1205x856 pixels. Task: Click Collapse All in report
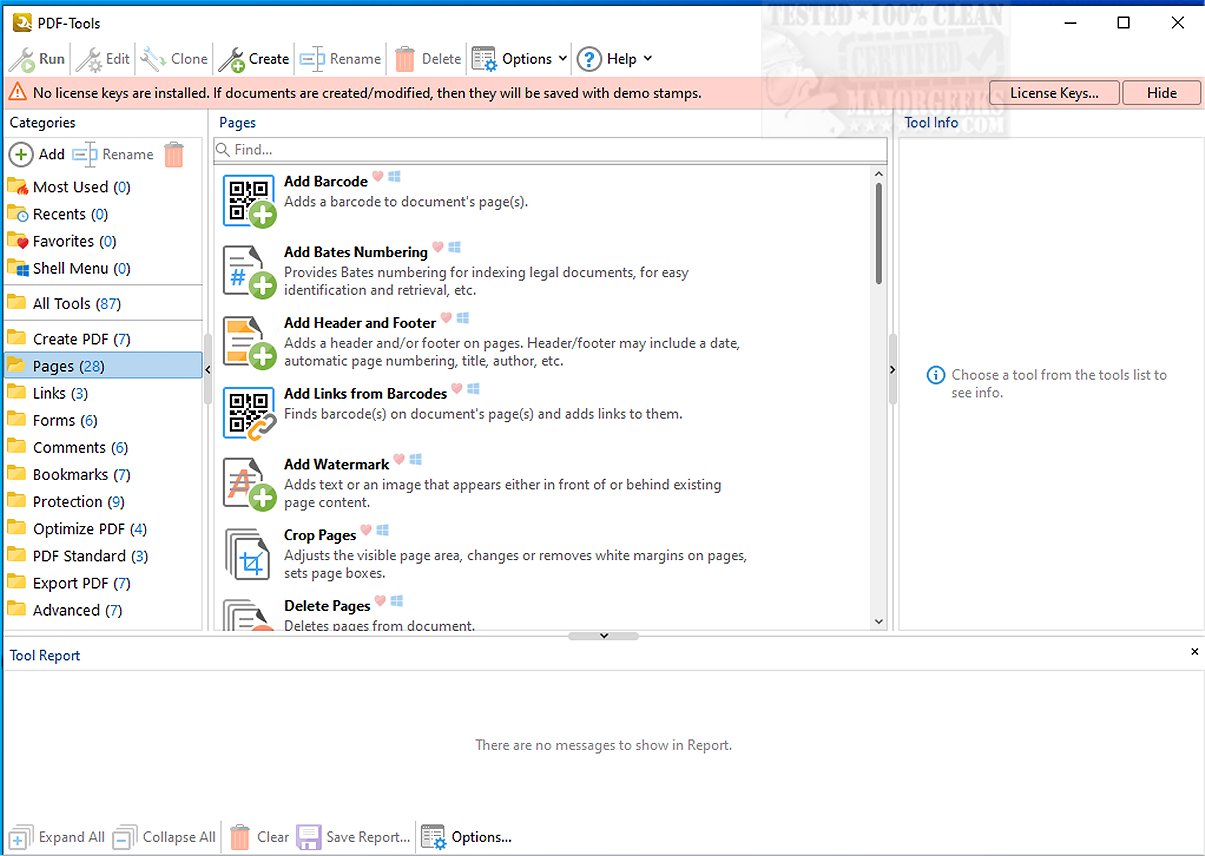[164, 837]
